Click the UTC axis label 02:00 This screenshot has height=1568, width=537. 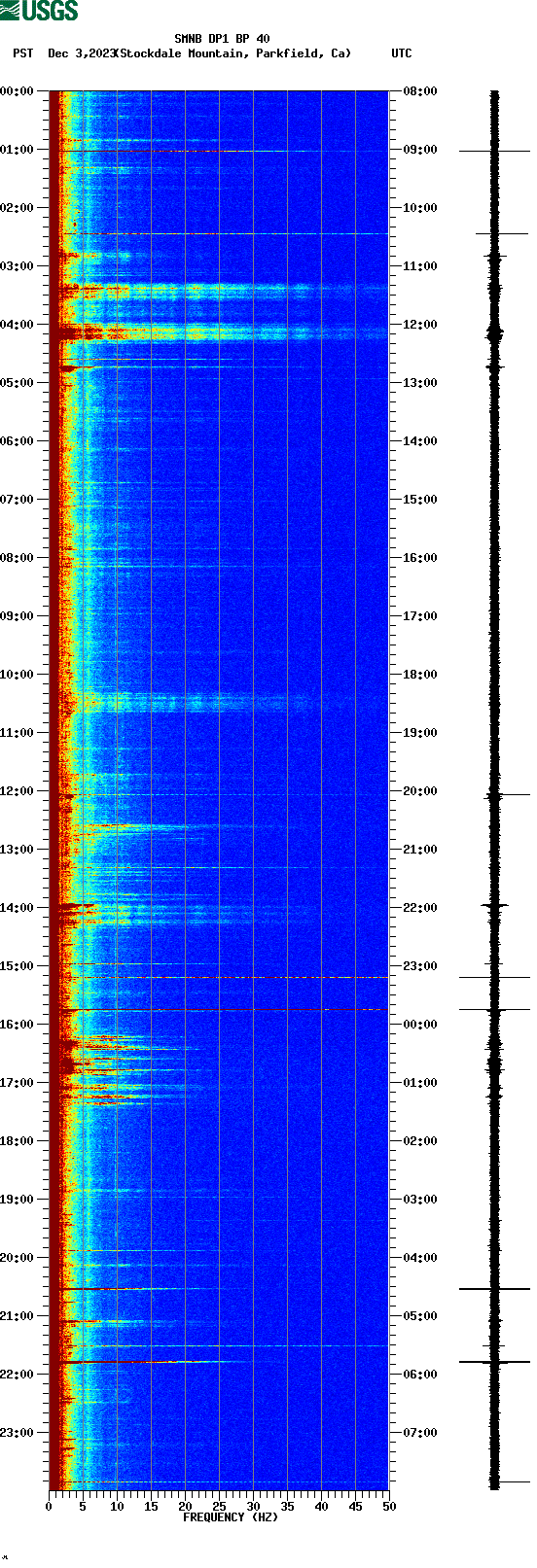click(419, 1141)
